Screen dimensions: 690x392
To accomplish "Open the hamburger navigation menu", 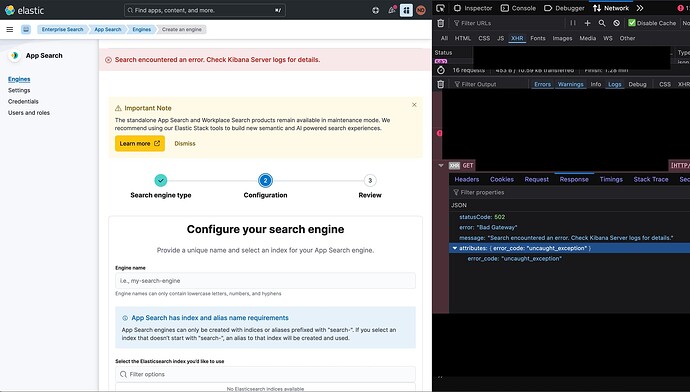I will [x=10, y=29].
